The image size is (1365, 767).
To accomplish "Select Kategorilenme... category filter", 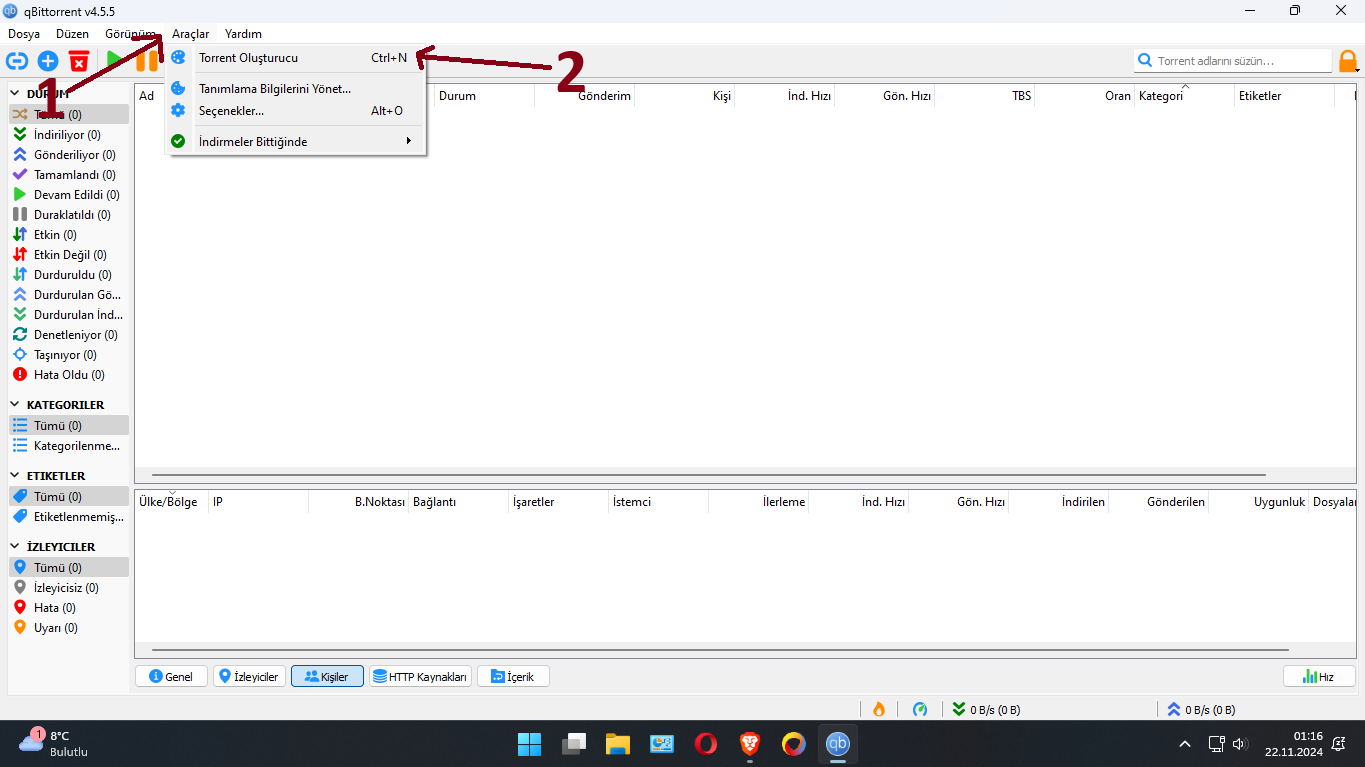I will click(x=67, y=446).
